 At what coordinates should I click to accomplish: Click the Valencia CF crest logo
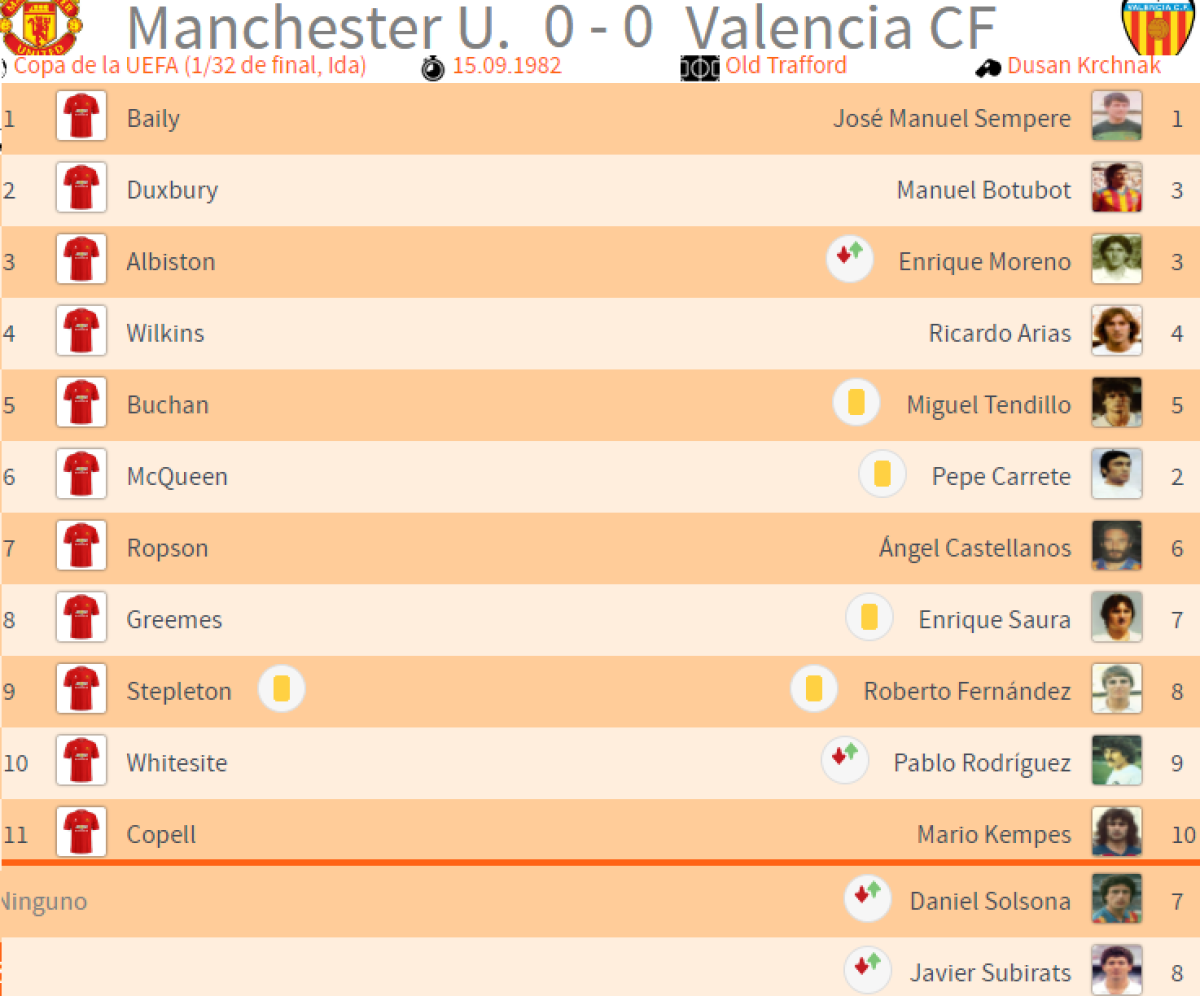click(1158, 27)
